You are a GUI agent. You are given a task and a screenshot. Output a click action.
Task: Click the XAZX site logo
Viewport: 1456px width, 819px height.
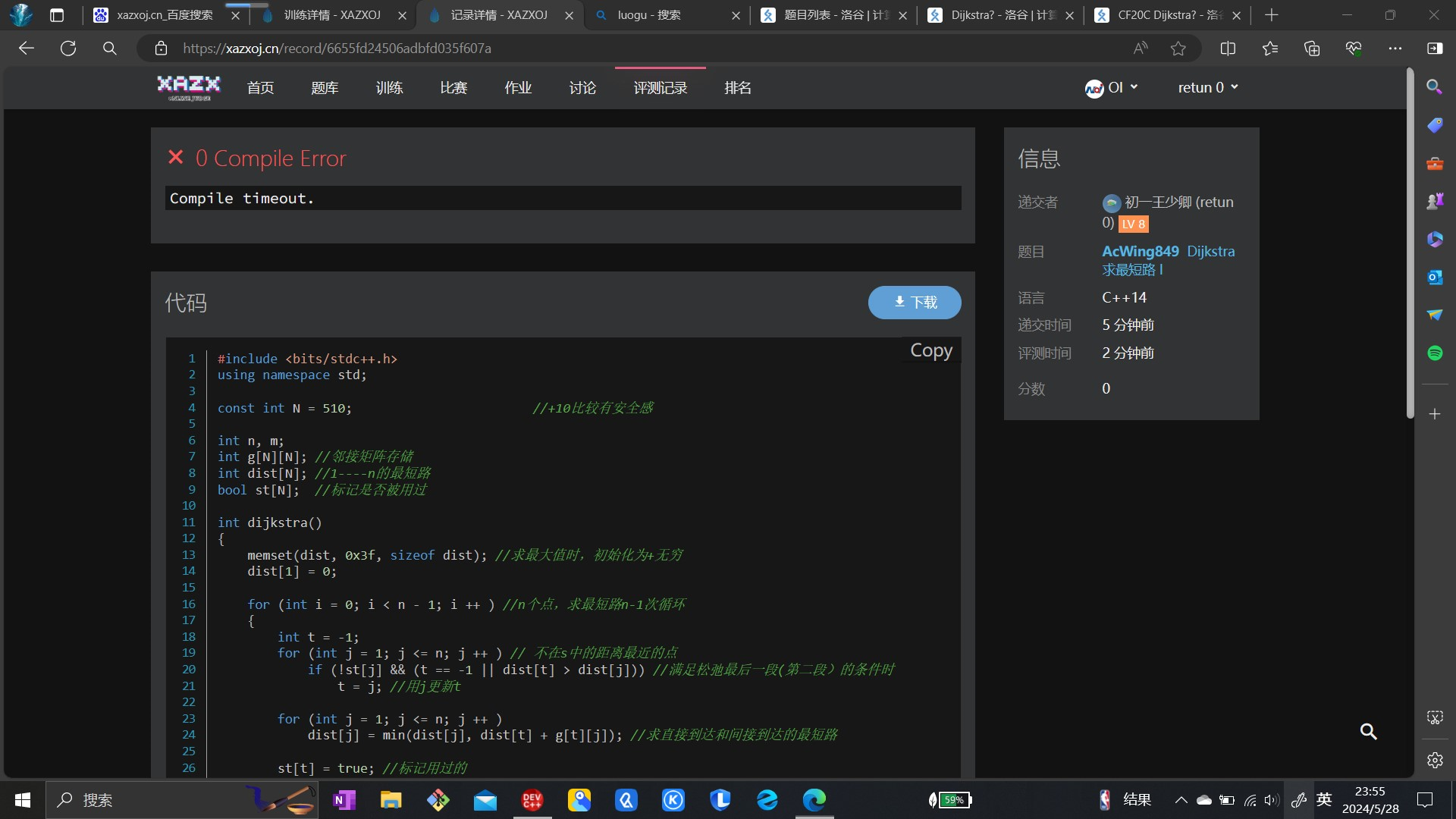(x=189, y=88)
